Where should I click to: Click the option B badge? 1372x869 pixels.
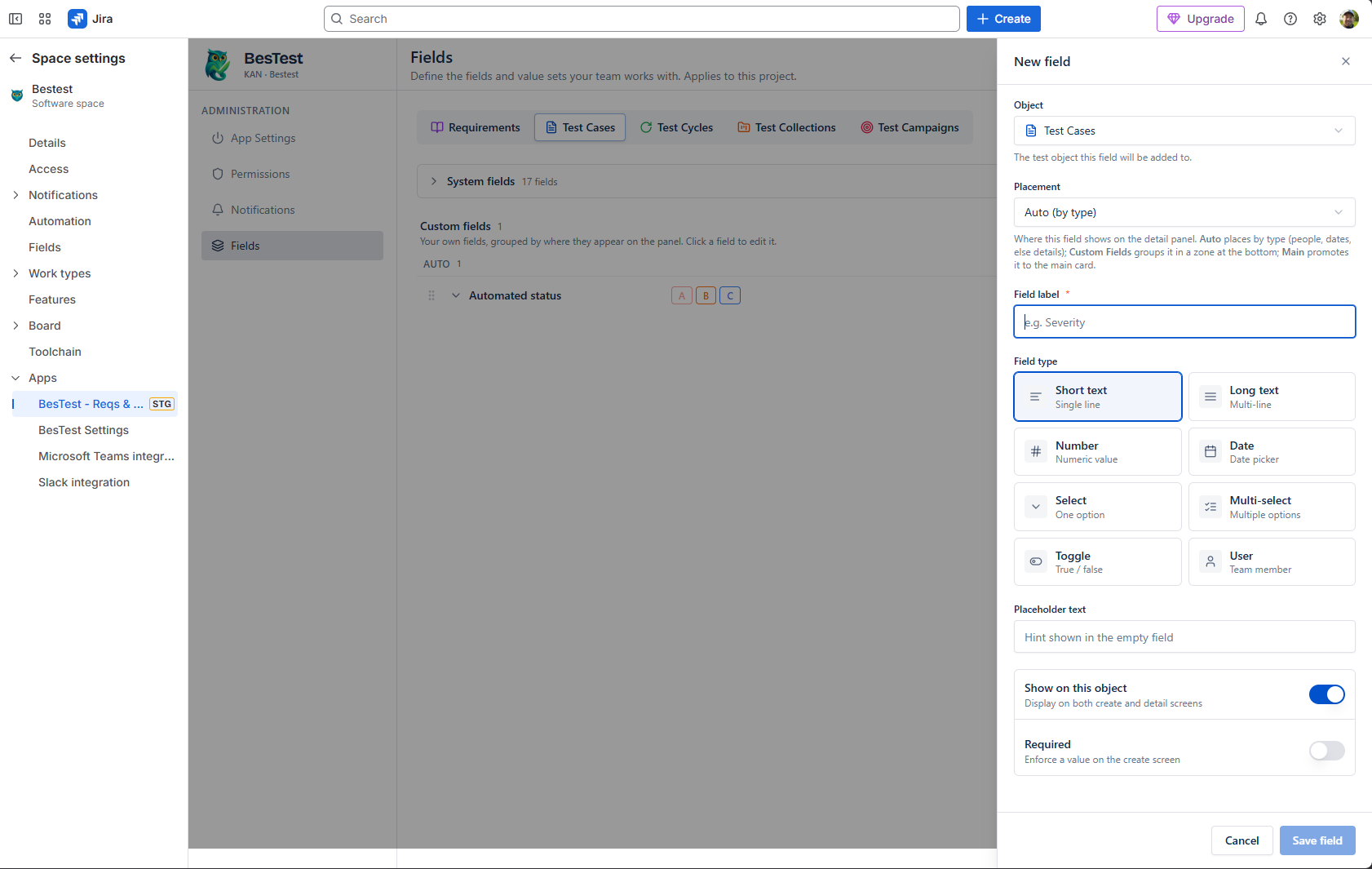706,295
